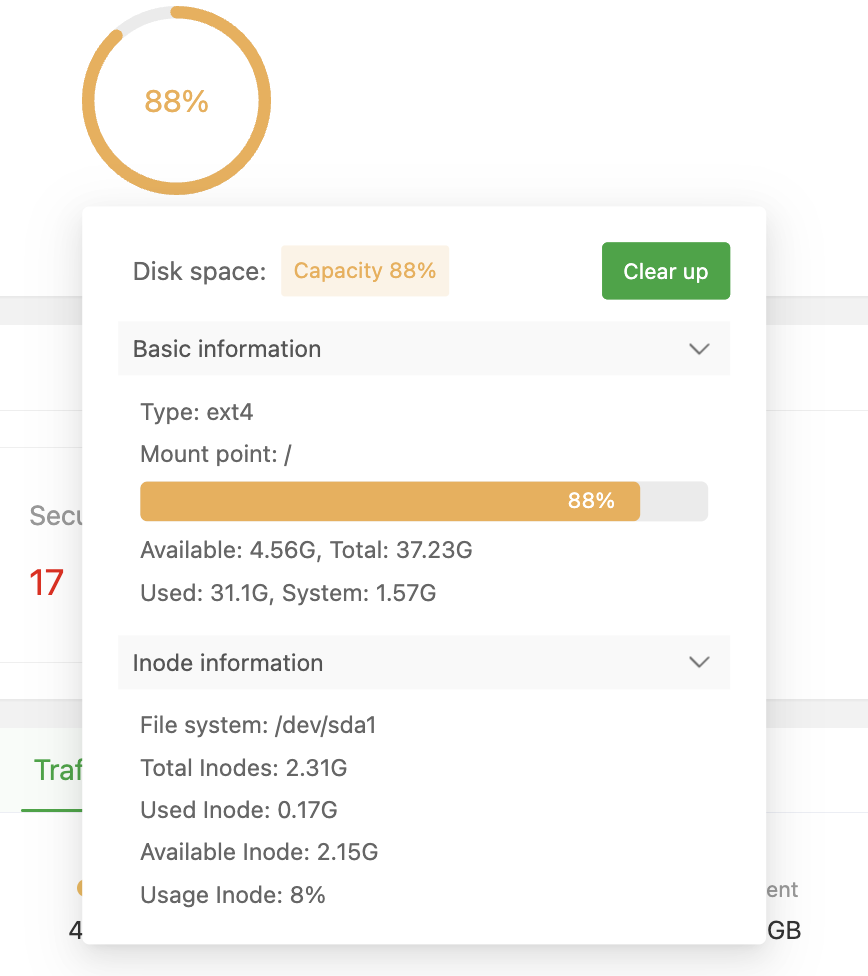Collapse Inode information using its chevron arrow
Image resolution: width=868 pixels, height=976 pixels.
[x=699, y=662]
